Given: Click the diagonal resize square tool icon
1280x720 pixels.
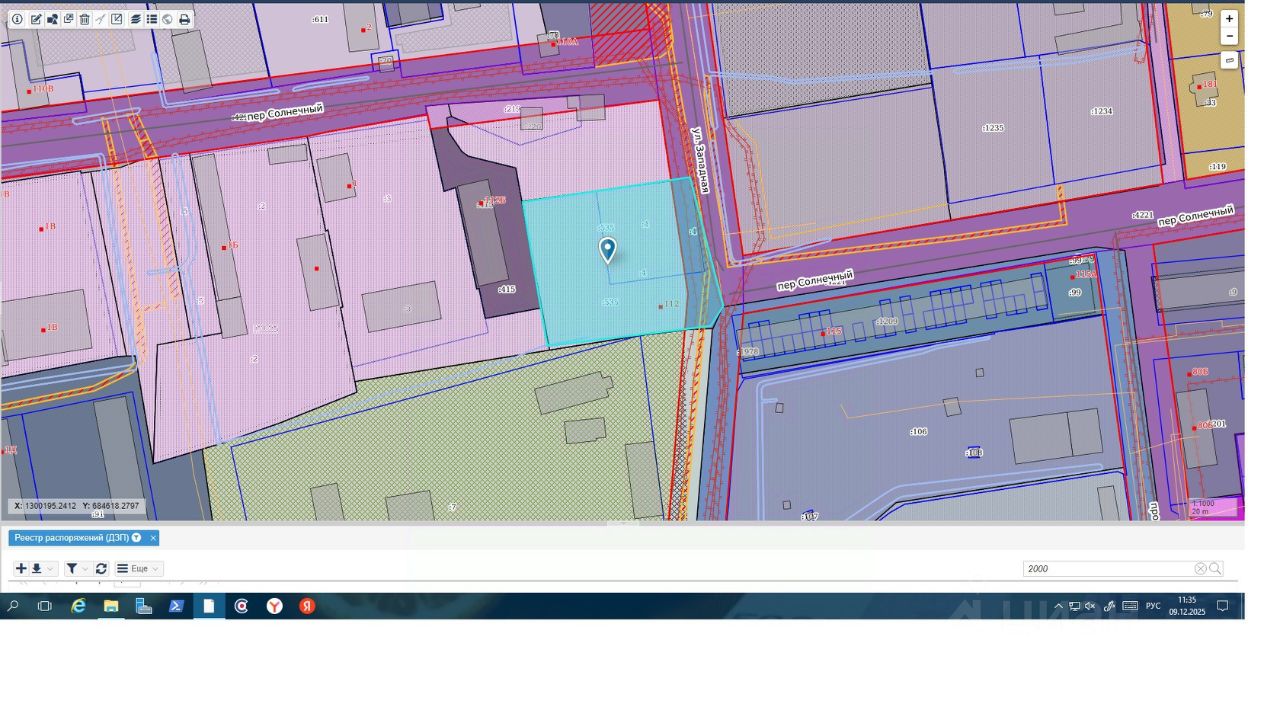Looking at the screenshot, I should (116, 19).
